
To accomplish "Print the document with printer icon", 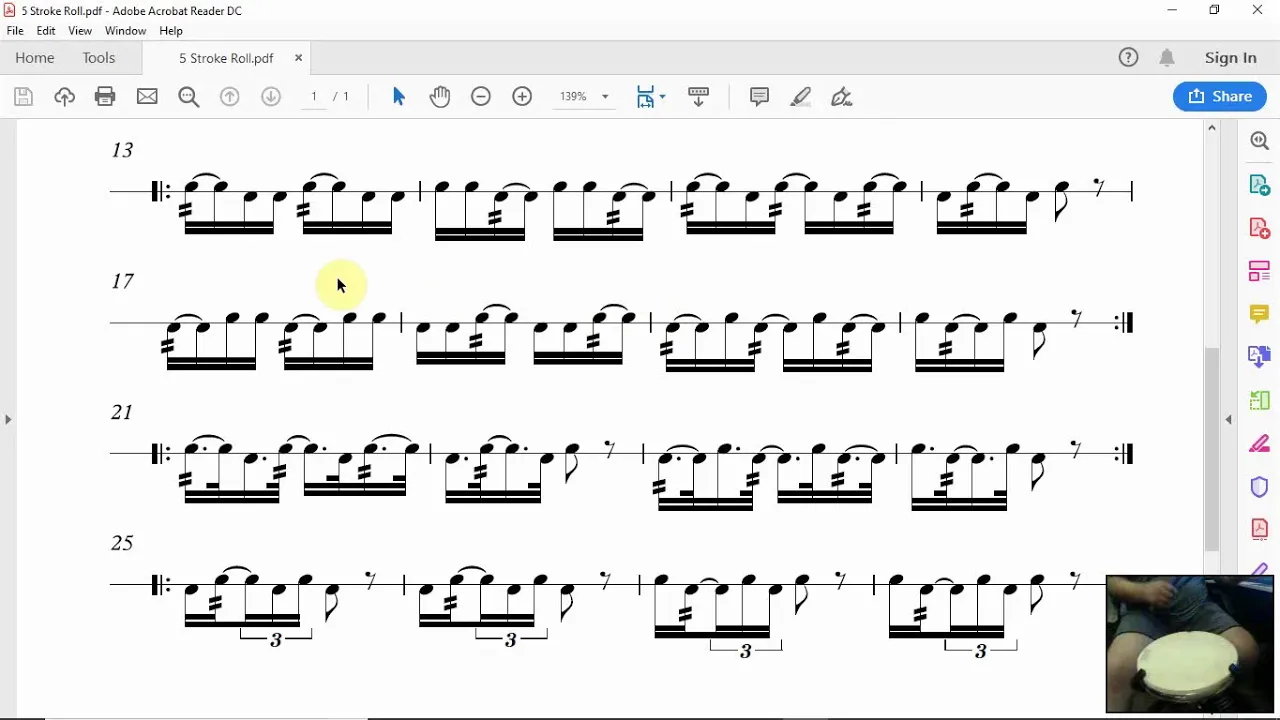I will tap(105, 97).
